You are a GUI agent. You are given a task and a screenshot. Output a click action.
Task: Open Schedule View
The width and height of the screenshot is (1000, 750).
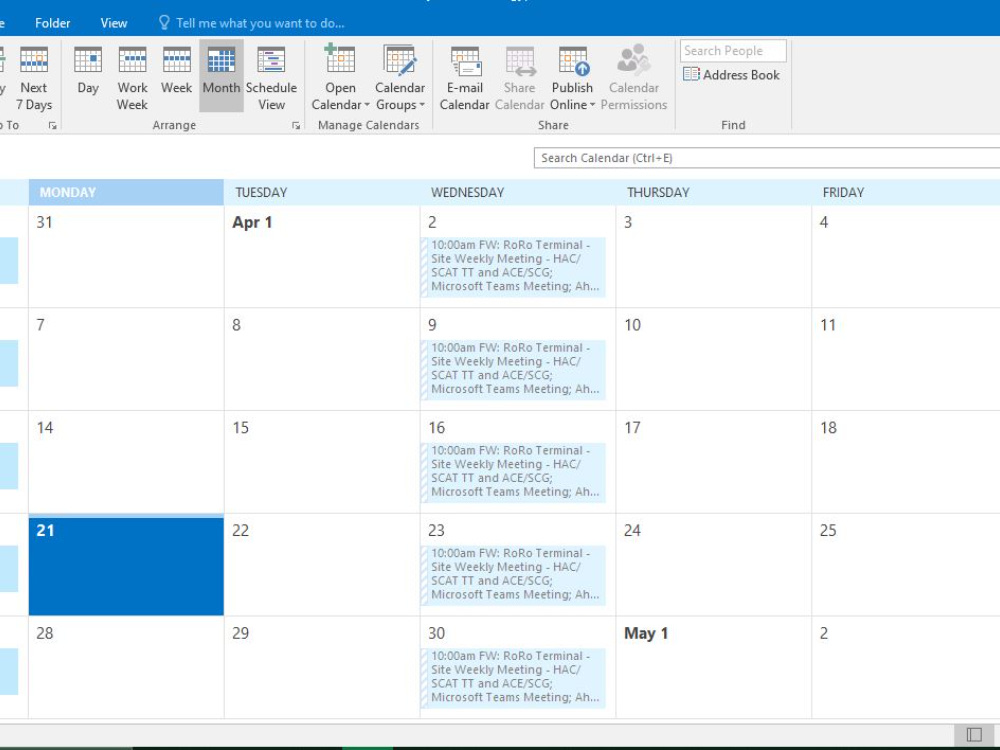pyautogui.click(x=271, y=78)
